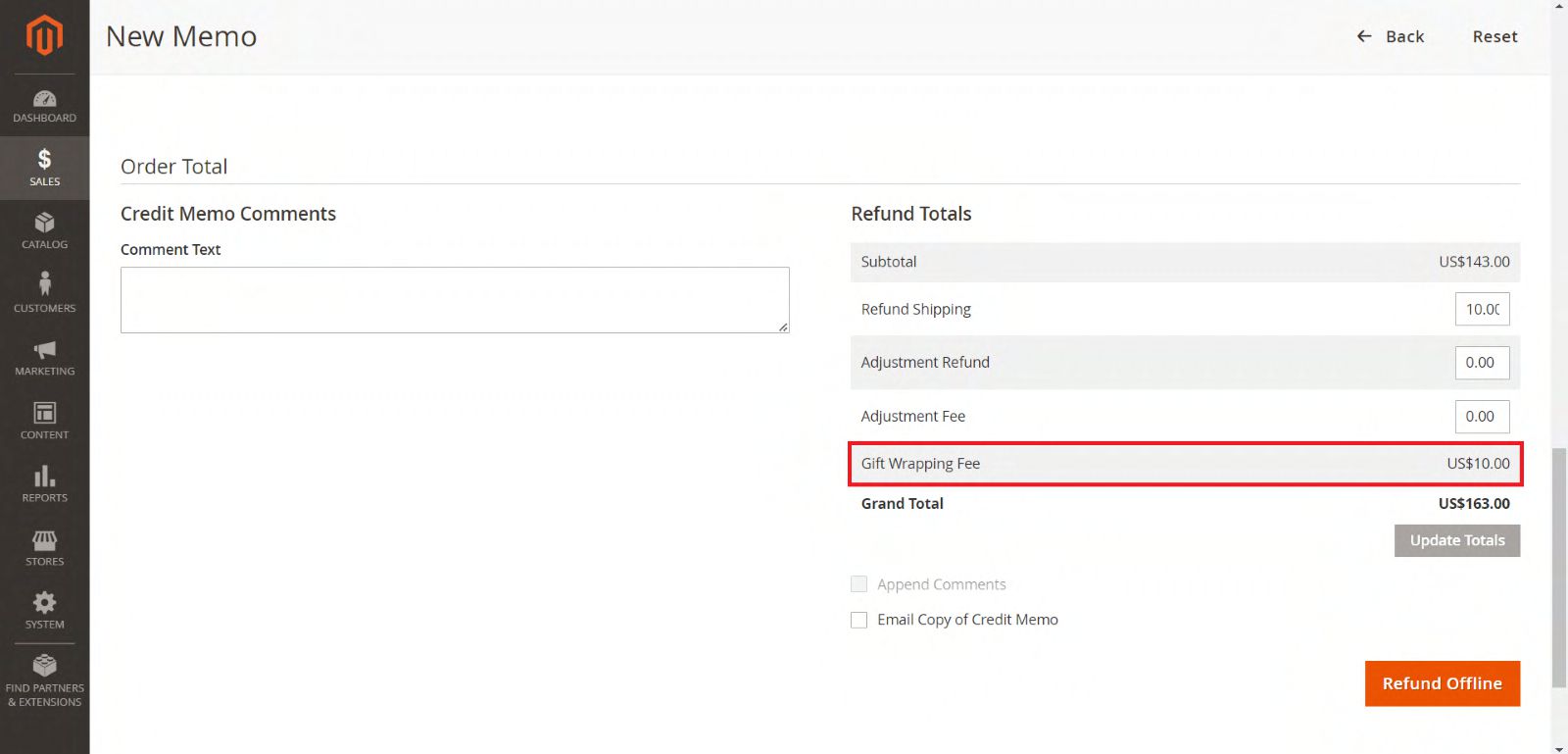This screenshot has width=1568, height=754.
Task: Tick the Append Comments checkbox
Action: [x=859, y=584]
